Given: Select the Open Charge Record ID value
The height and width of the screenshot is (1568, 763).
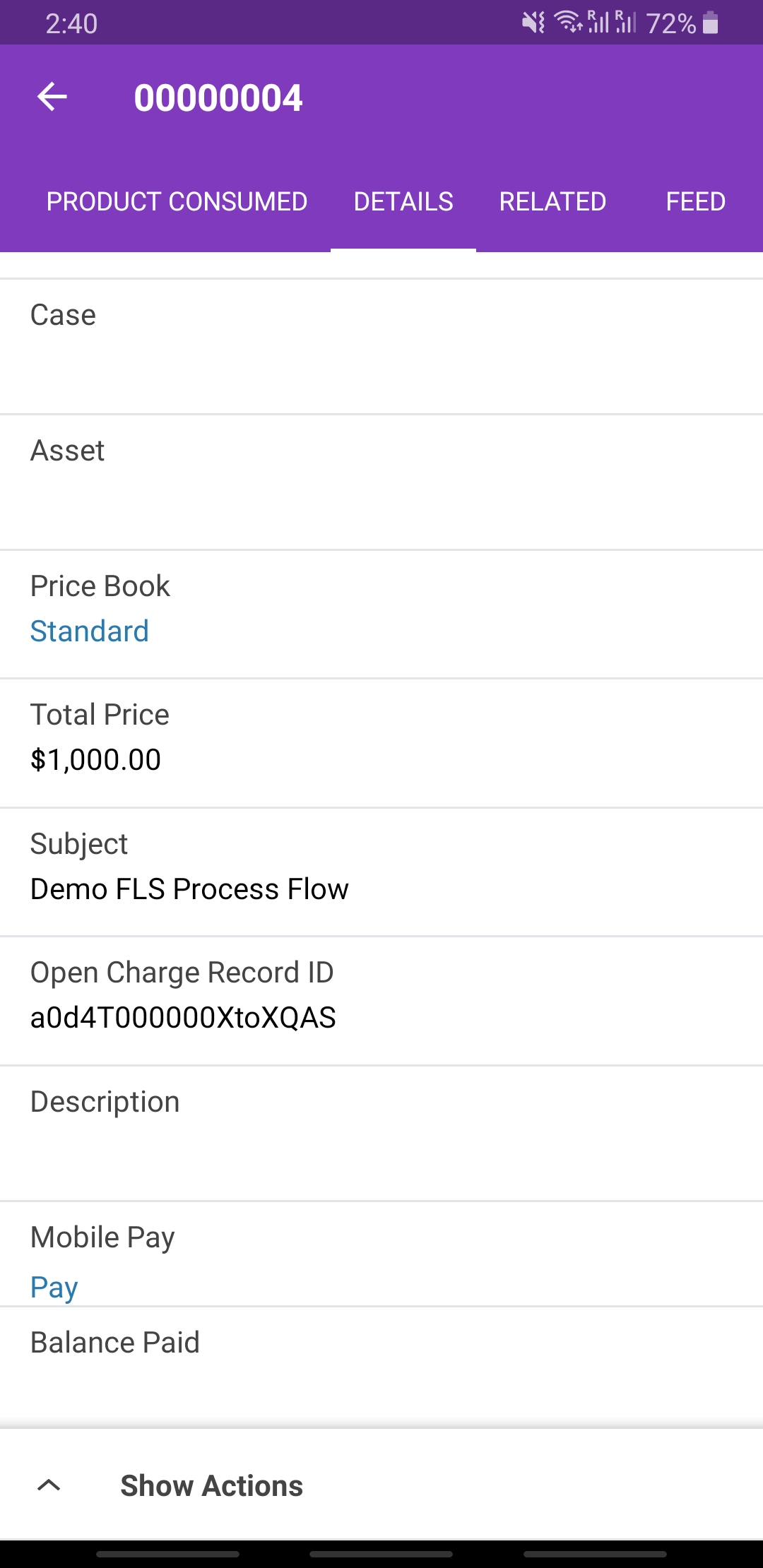Looking at the screenshot, I should [x=183, y=1018].
